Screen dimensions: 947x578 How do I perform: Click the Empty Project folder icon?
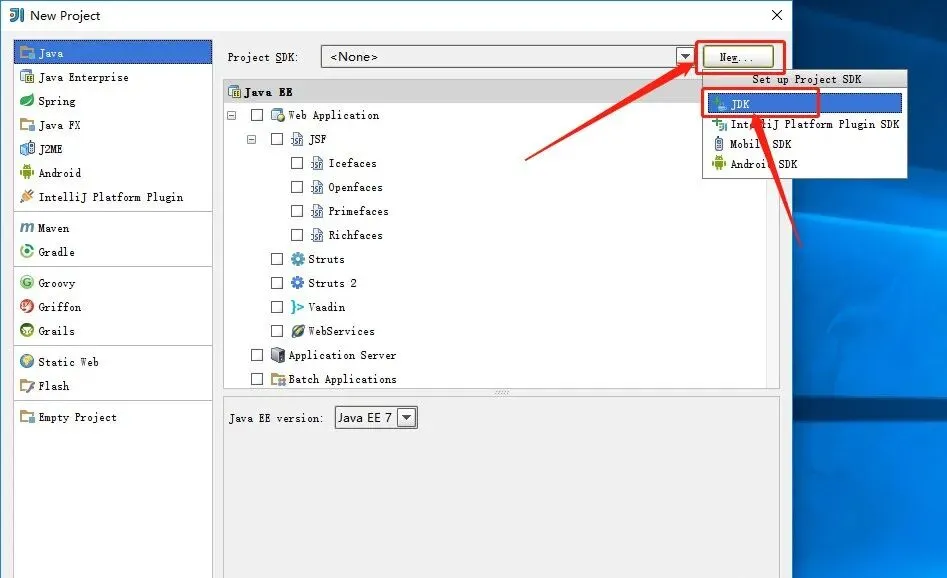point(27,417)
